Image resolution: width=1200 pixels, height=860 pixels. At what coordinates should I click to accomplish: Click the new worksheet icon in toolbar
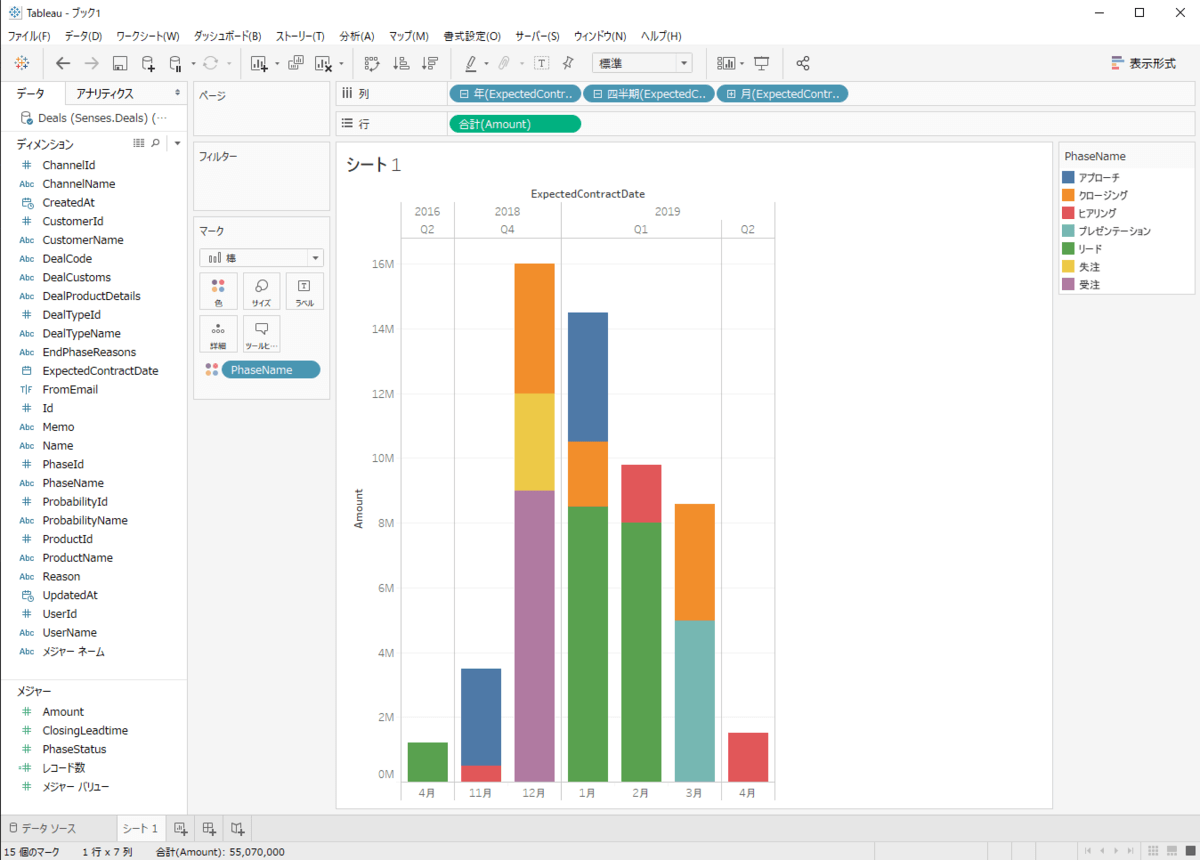tap(259, 63)
